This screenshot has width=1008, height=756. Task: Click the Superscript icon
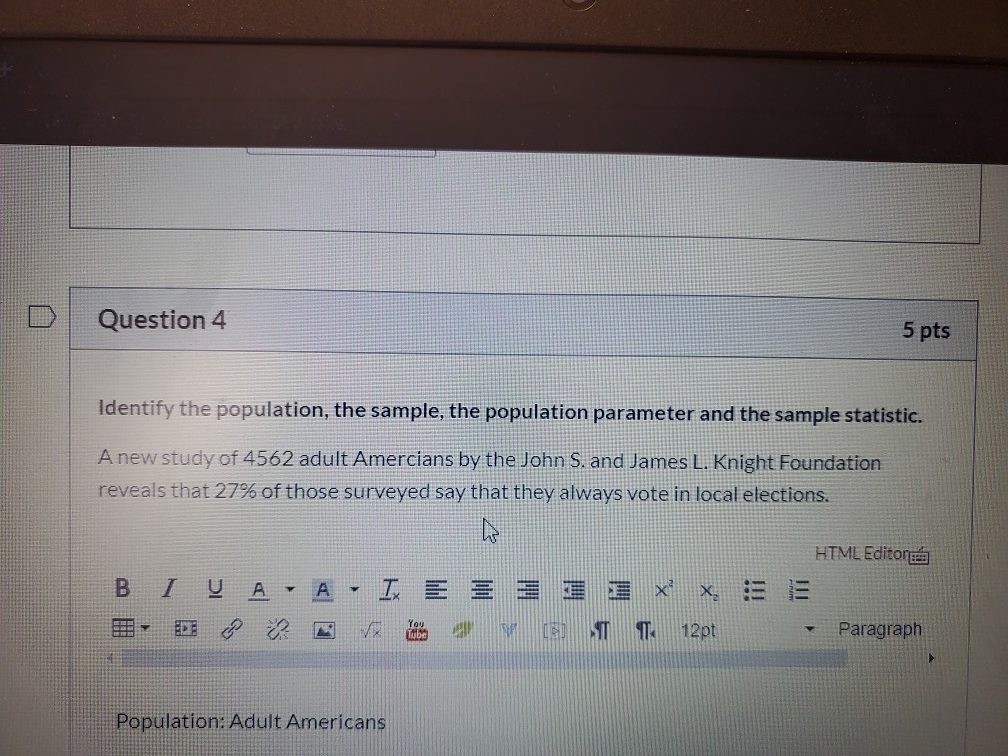661,590
